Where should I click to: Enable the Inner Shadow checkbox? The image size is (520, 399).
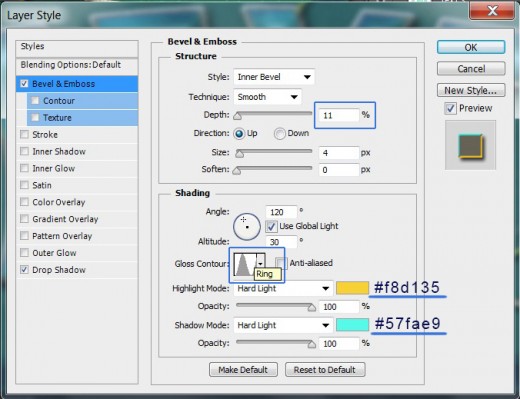coord(24,151)
